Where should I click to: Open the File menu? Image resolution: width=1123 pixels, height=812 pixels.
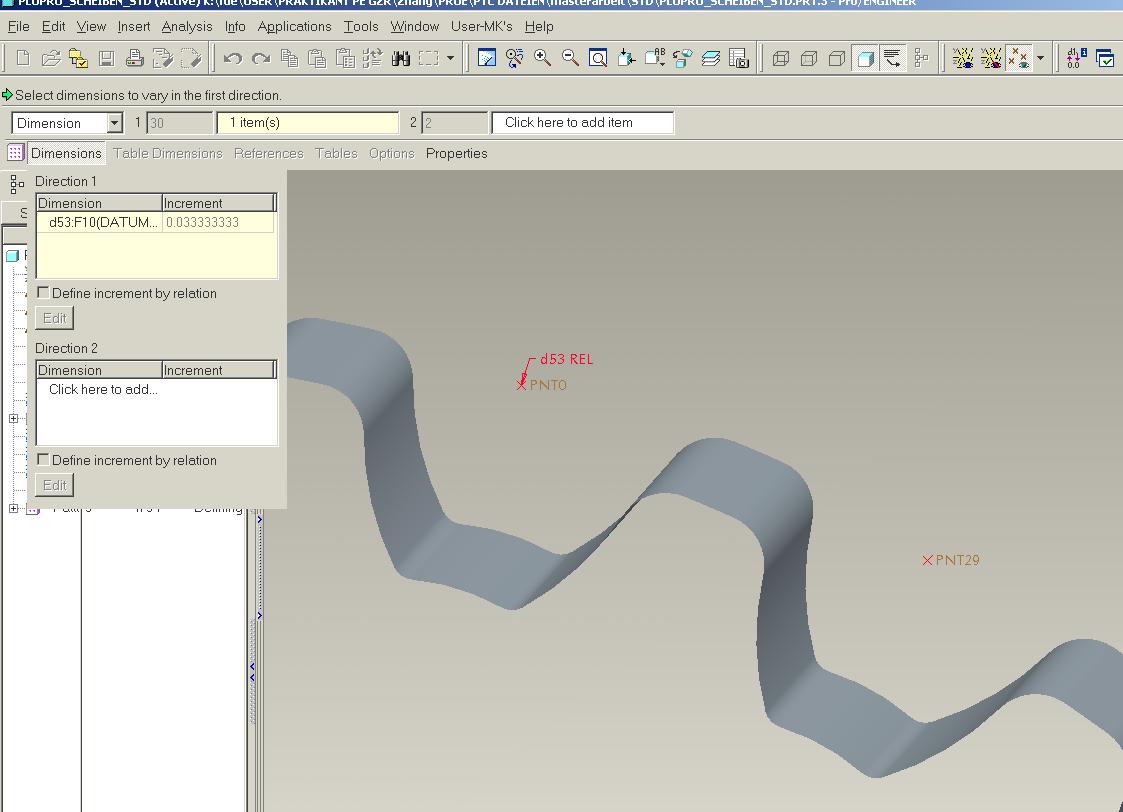point(19,26)
